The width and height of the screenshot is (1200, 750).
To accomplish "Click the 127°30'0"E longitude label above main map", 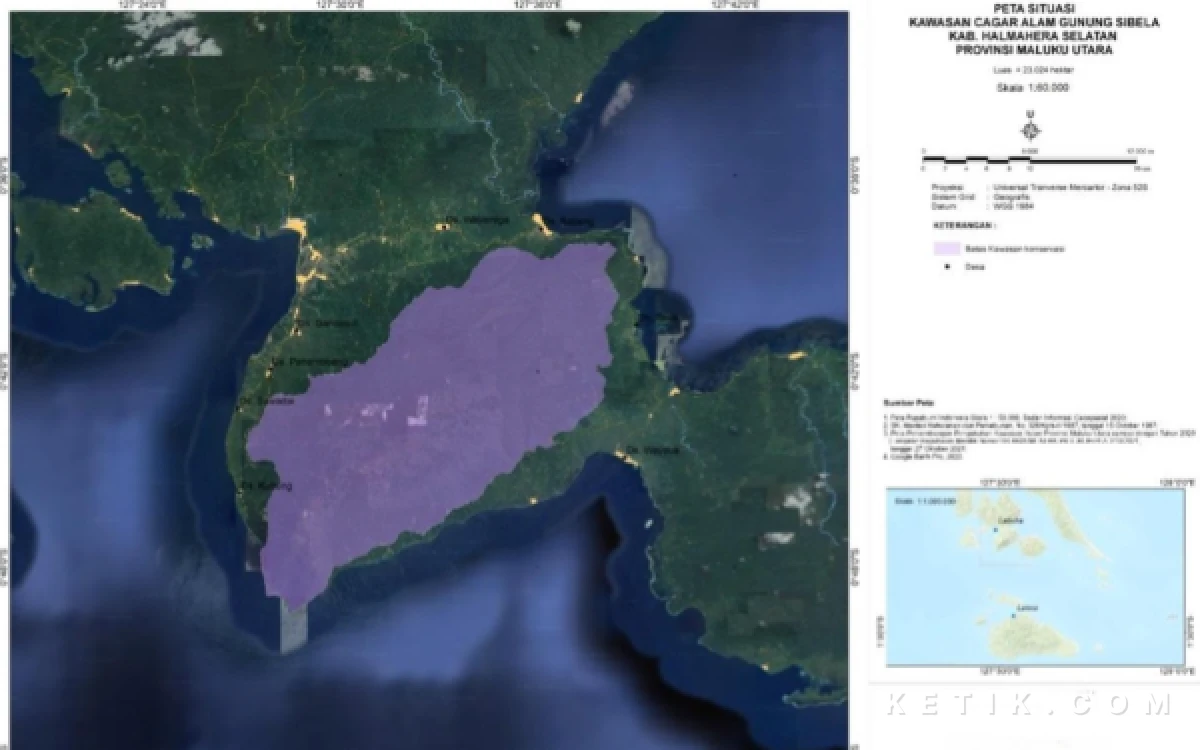I will 338,5.
